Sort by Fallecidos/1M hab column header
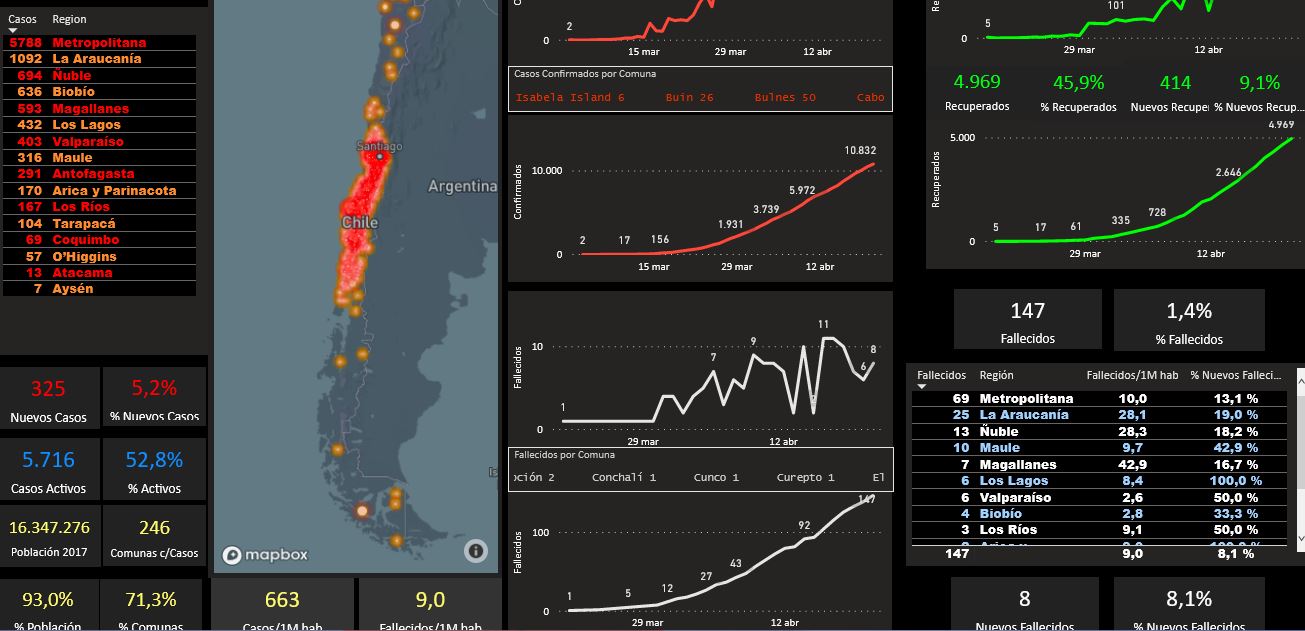 (x=1131, y=376)
